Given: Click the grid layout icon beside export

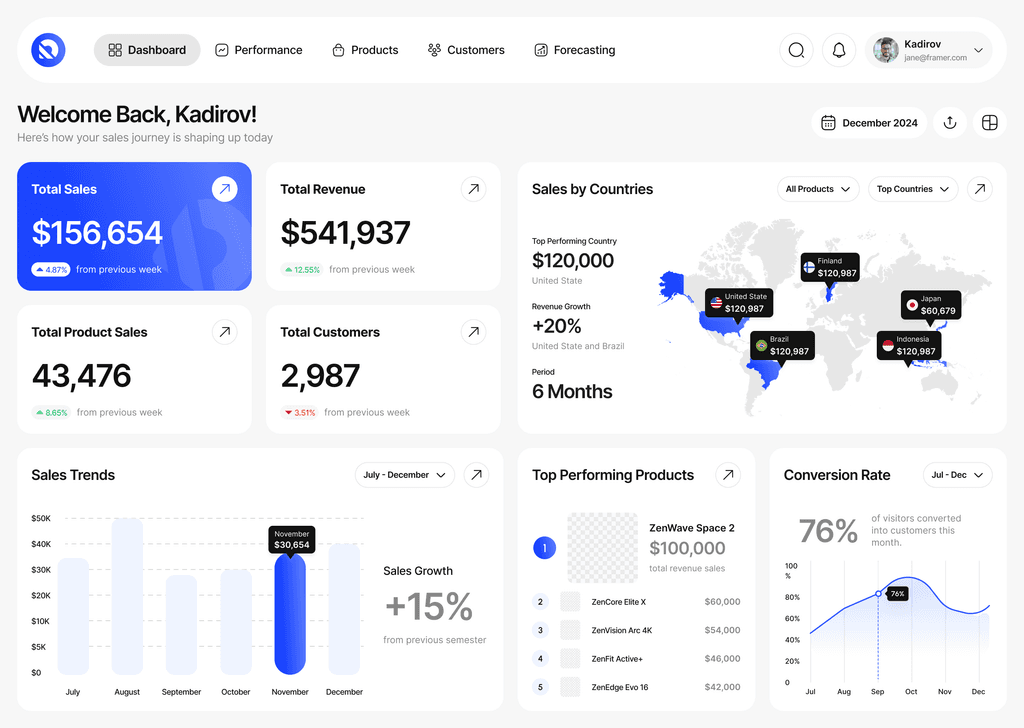Looking at the screenshot, I should click(x=990, y=122).
